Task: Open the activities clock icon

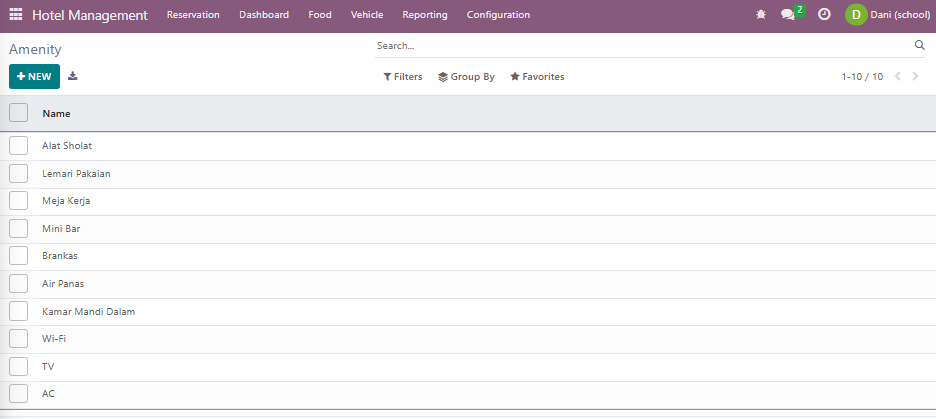Action: click(x=824, y=14)
